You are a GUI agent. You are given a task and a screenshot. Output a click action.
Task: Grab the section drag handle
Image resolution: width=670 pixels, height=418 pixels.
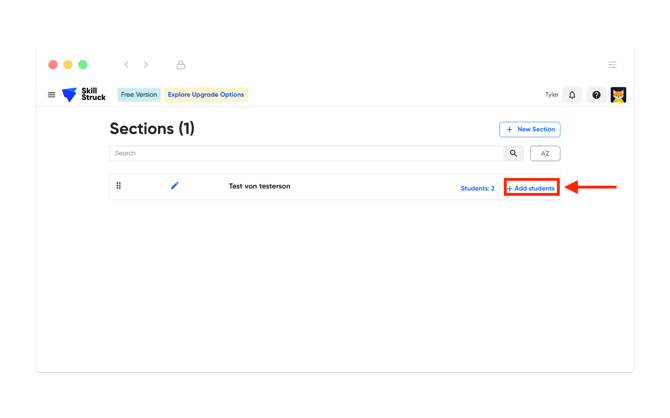(119, 186)
